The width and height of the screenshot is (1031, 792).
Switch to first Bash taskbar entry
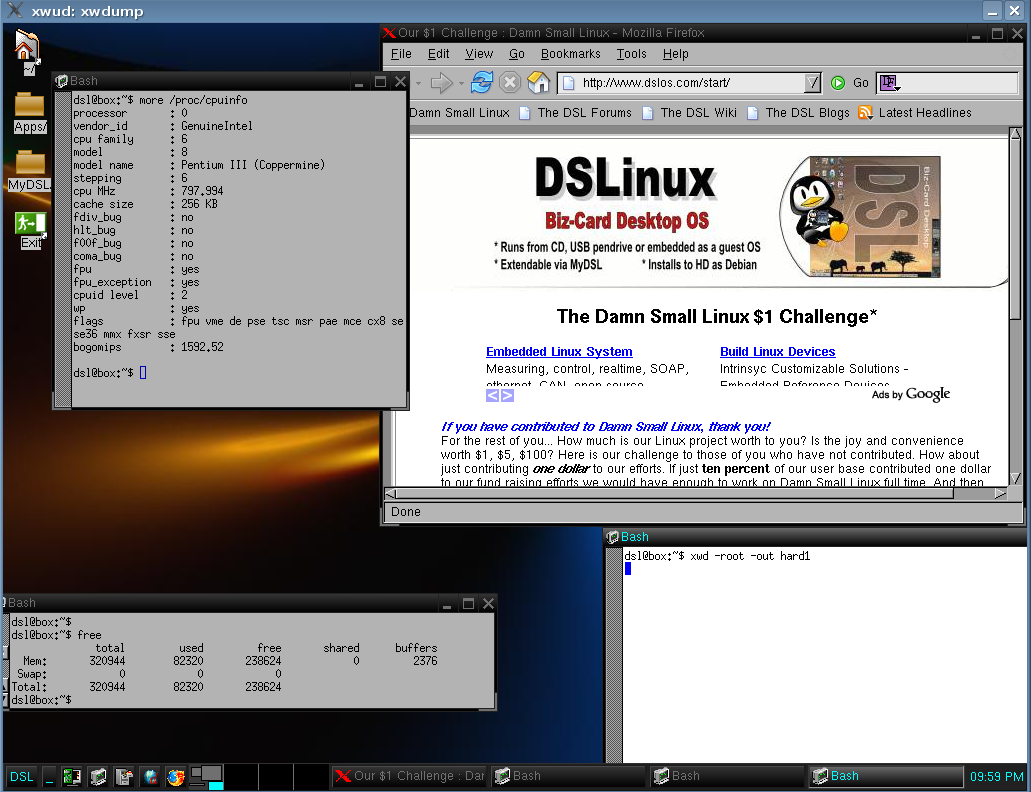click(567, 776)
